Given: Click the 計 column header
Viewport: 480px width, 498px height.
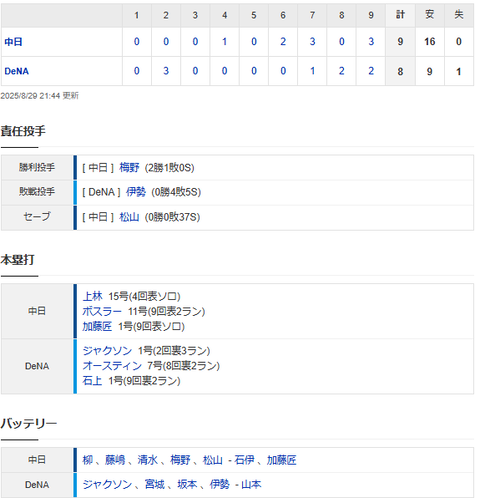Looking at the screenshot, I should click(400, 15).
